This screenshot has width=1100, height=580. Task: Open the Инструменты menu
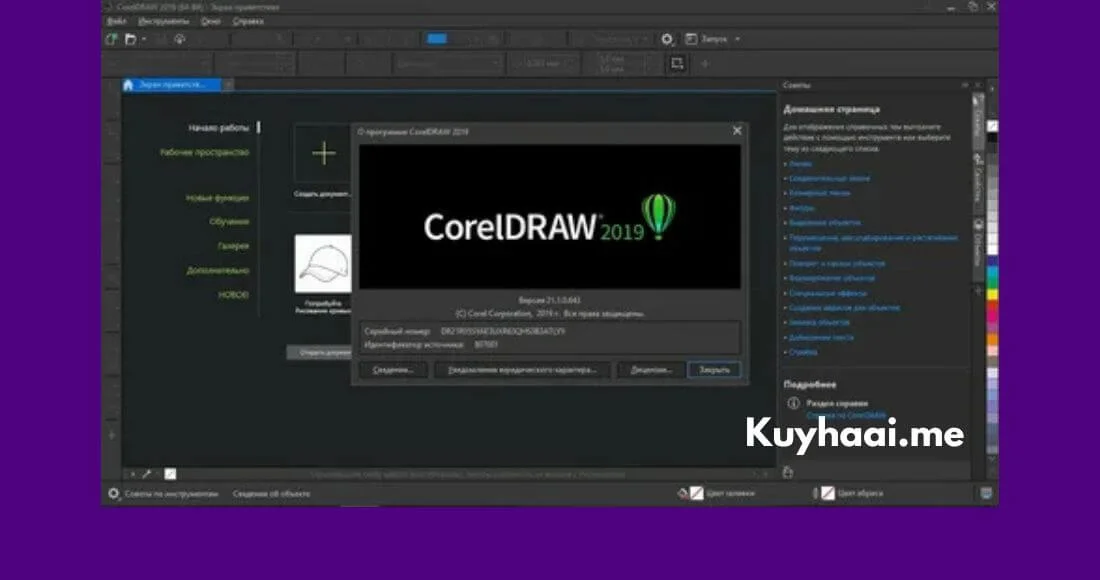163,21
